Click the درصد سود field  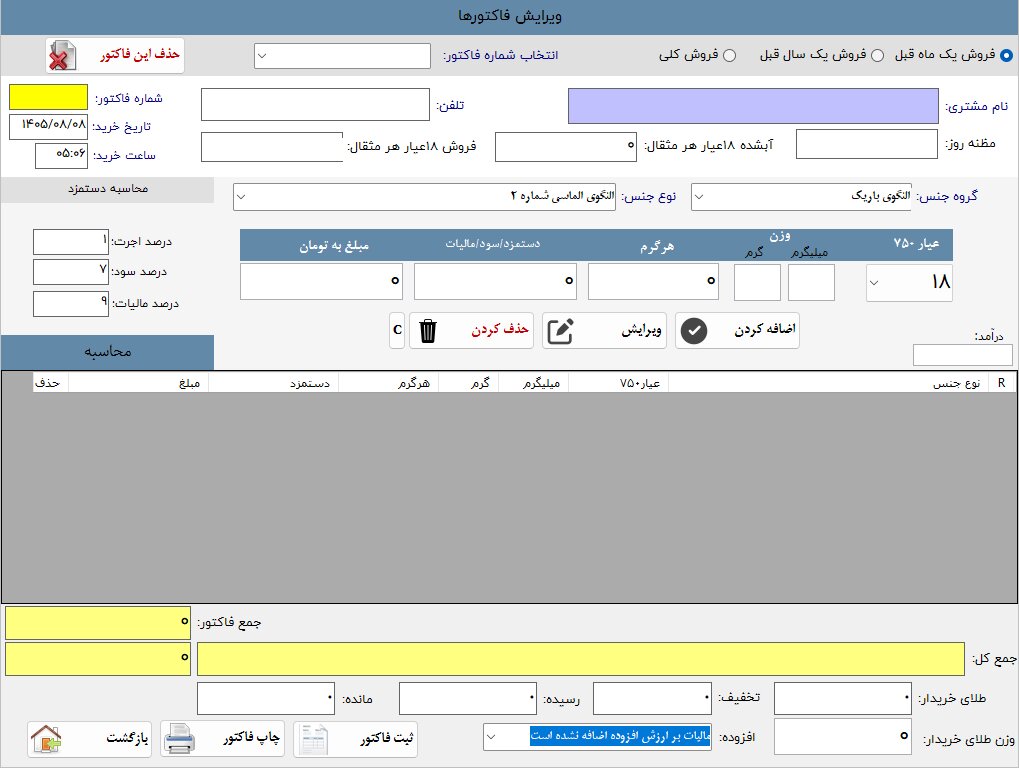pyautogui.click(x=71, y=272)
